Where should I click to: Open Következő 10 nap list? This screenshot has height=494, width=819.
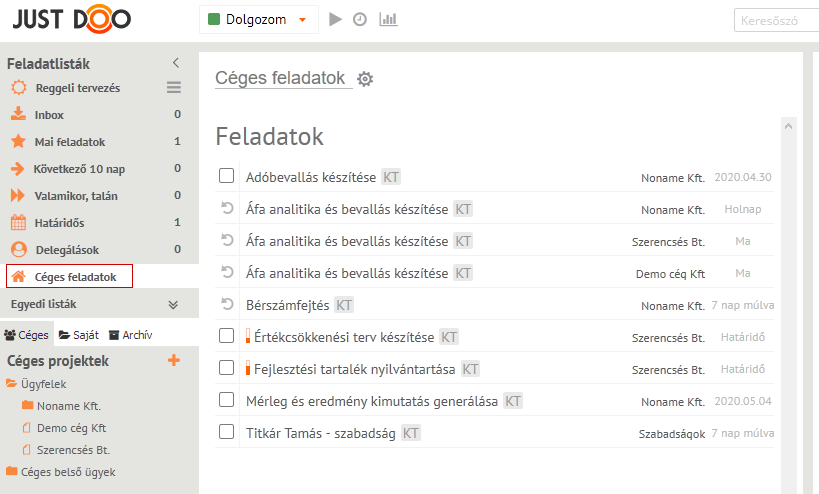tap(79, 169)
